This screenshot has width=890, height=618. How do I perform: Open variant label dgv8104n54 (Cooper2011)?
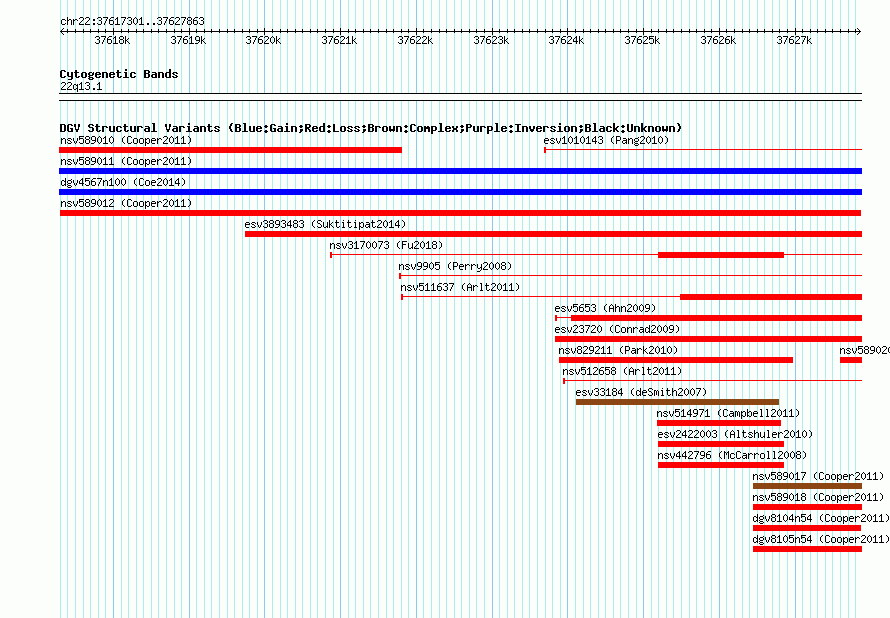pos(821,518)
